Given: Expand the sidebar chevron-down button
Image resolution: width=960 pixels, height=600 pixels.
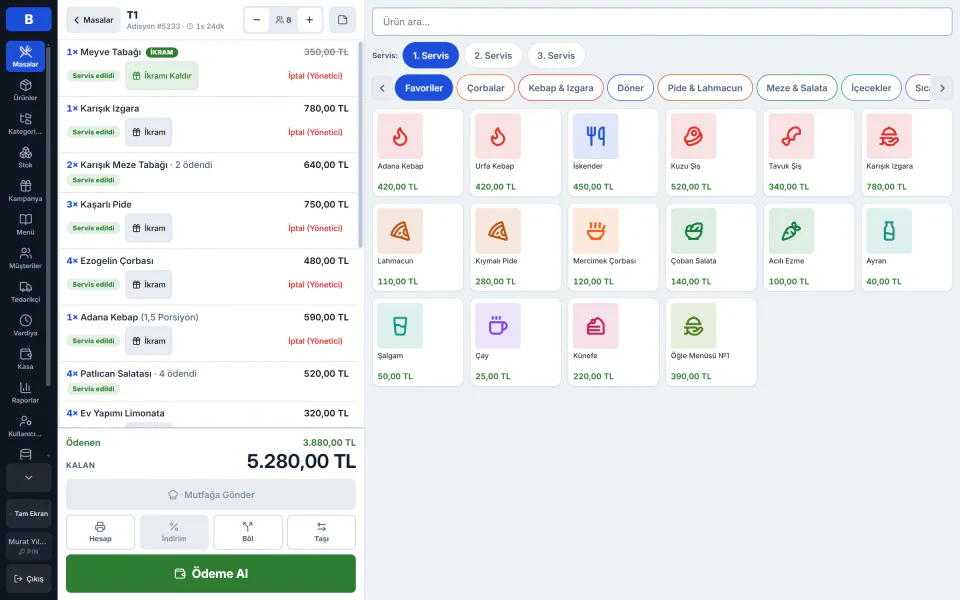Looking at the screenshot, I should pos(28,478).
